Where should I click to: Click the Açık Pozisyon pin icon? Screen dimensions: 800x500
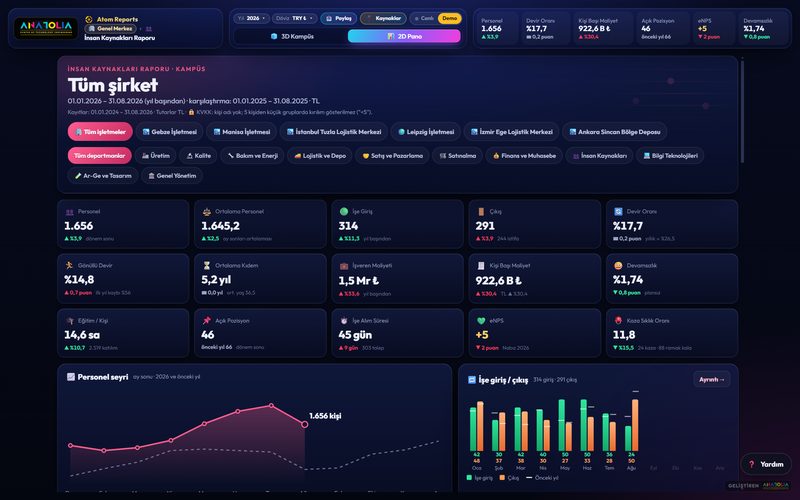tap(207, 321)
